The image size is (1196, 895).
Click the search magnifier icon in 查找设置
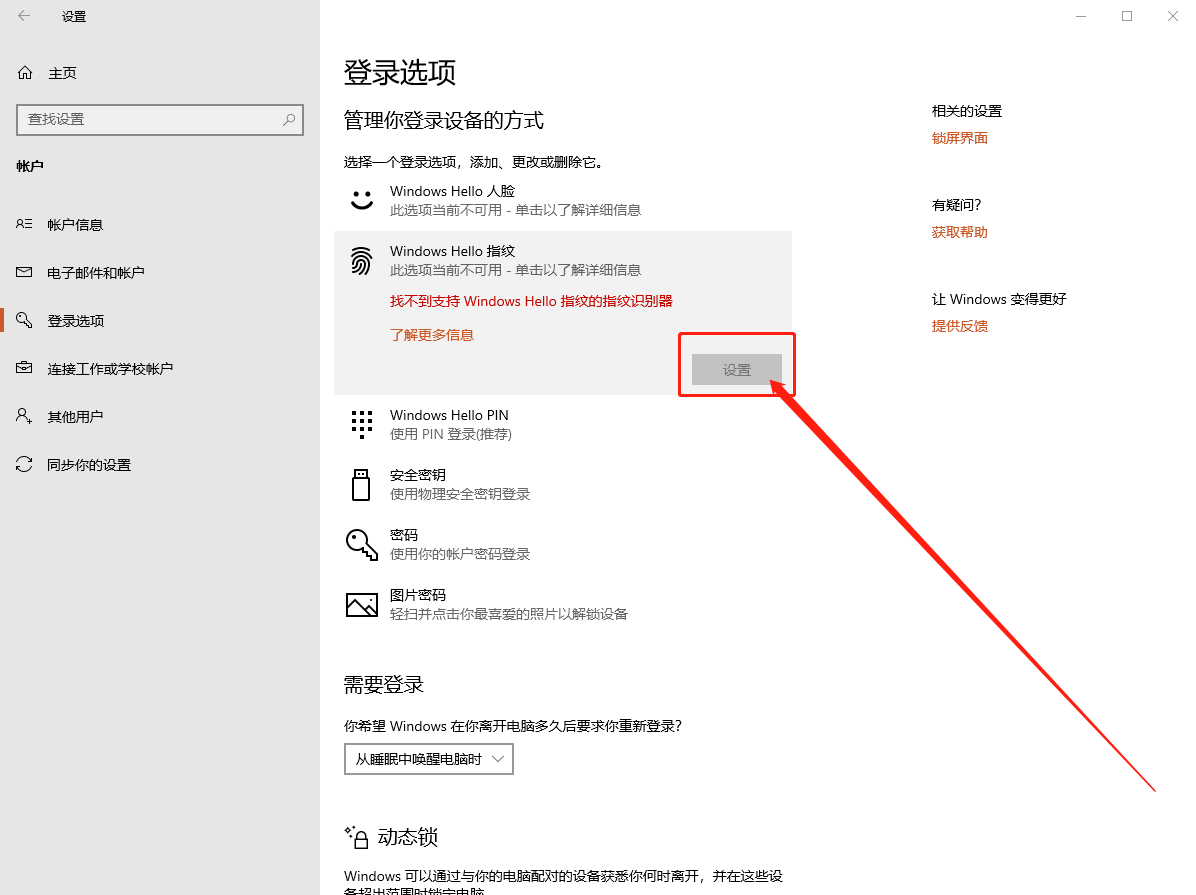289,119
